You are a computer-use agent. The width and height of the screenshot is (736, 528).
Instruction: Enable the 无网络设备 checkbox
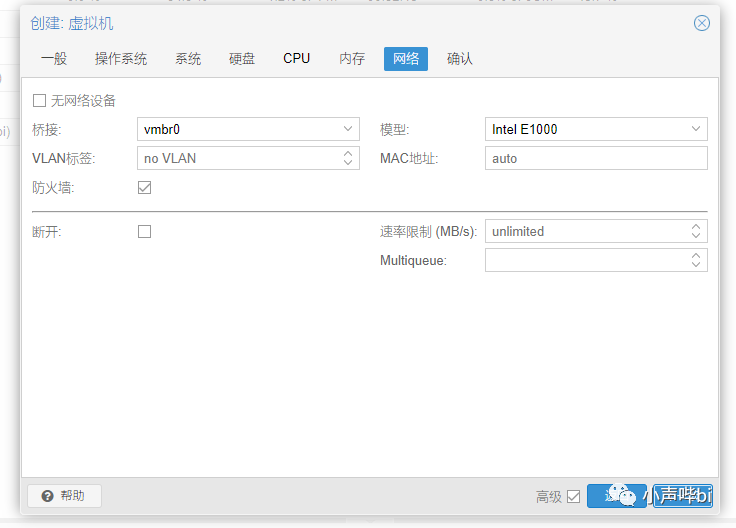pyautogui.click(x=39, y=100)
